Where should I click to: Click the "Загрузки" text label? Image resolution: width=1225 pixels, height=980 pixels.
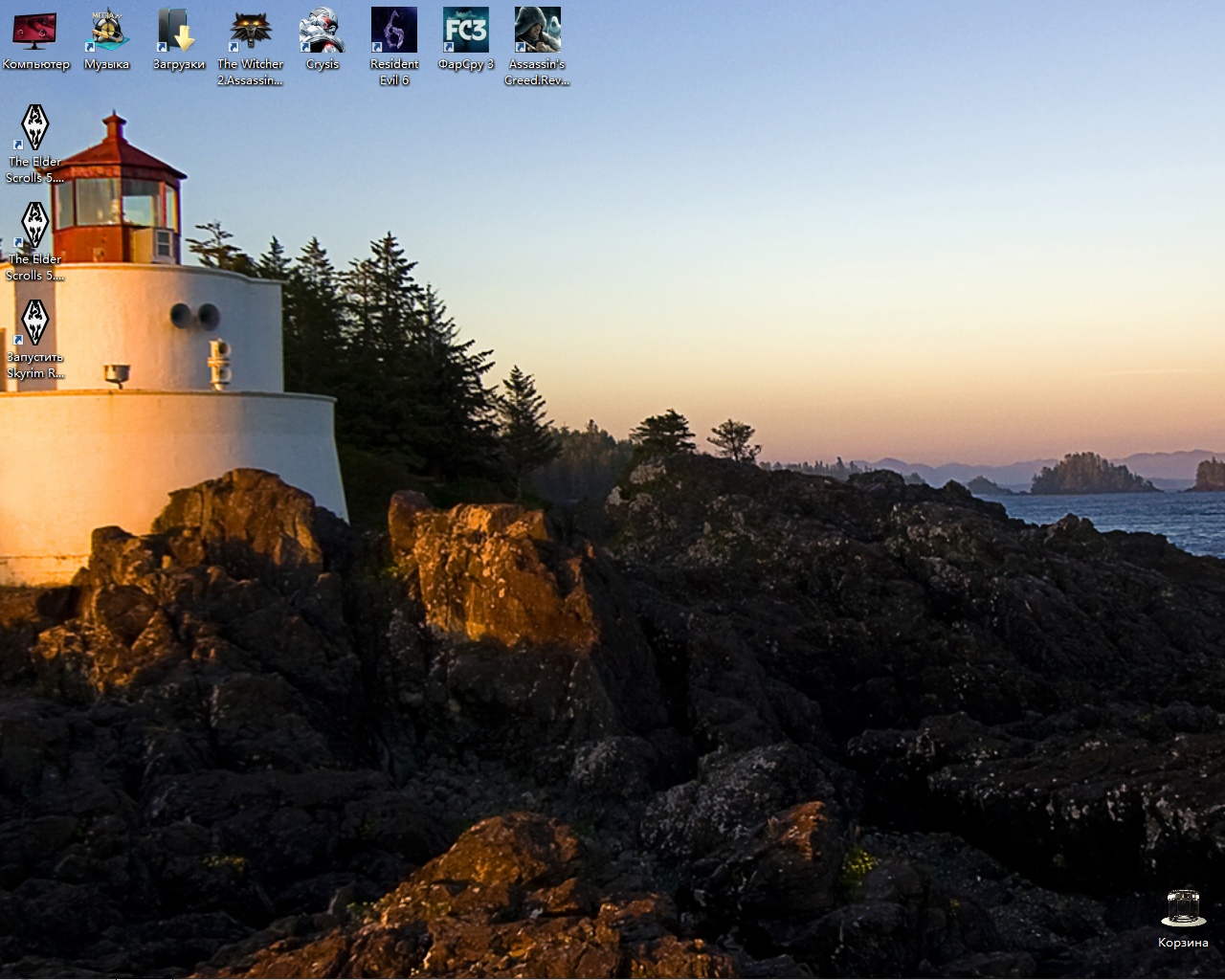coord(178,64)
